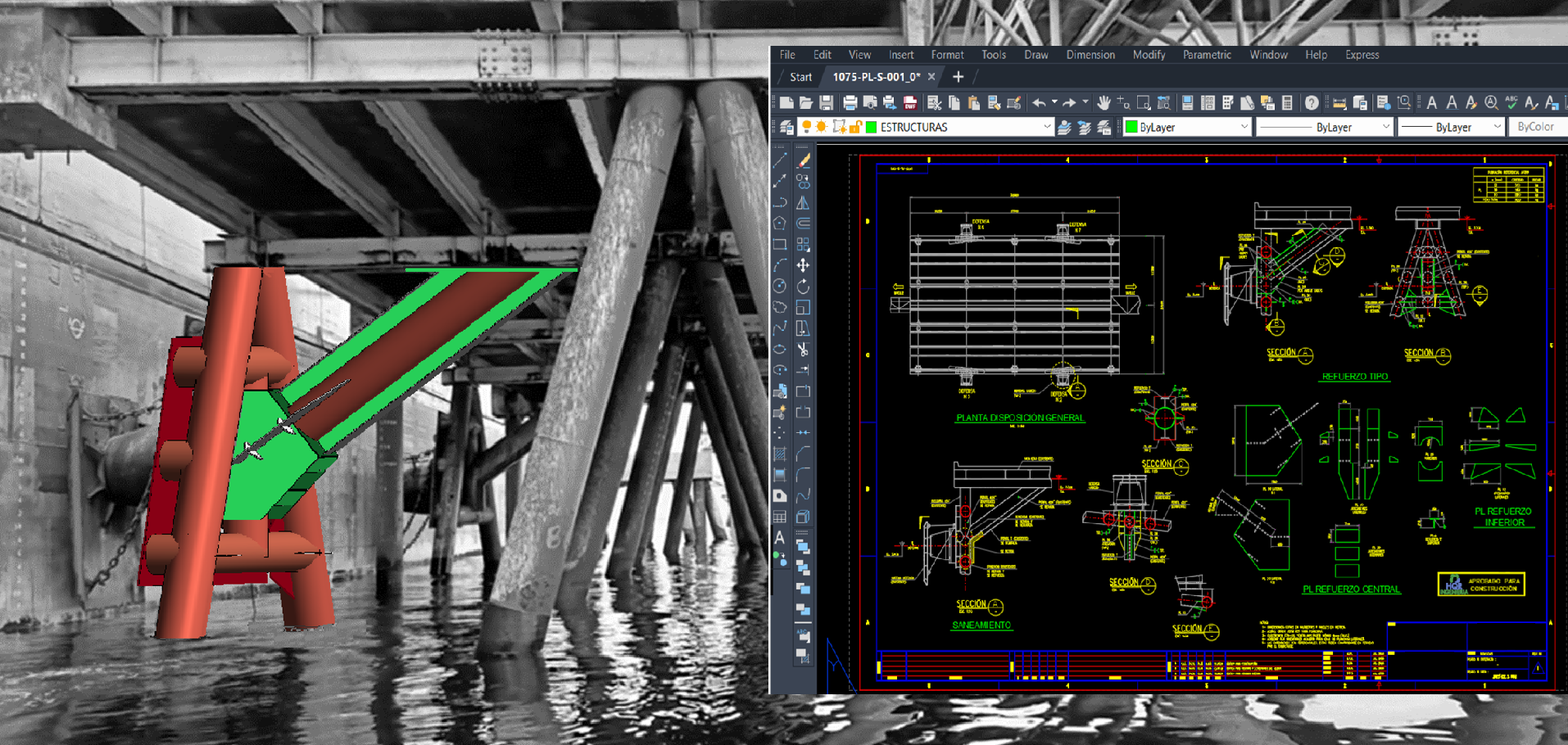Click the green layer color swatch

[x=872, y=127]
